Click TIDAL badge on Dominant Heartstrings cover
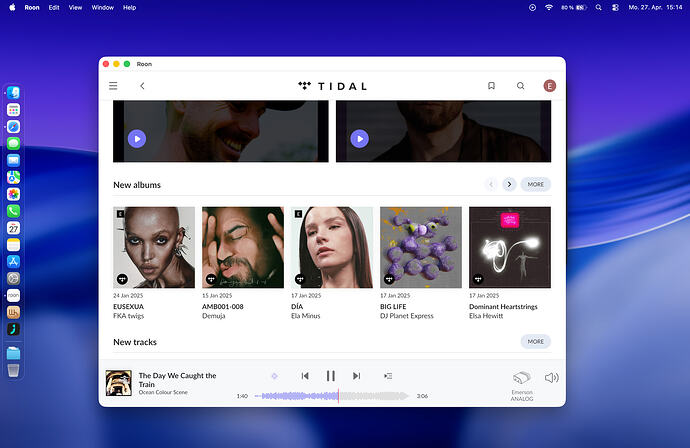This screenshot has height=448, width=690. click(478, 279)
